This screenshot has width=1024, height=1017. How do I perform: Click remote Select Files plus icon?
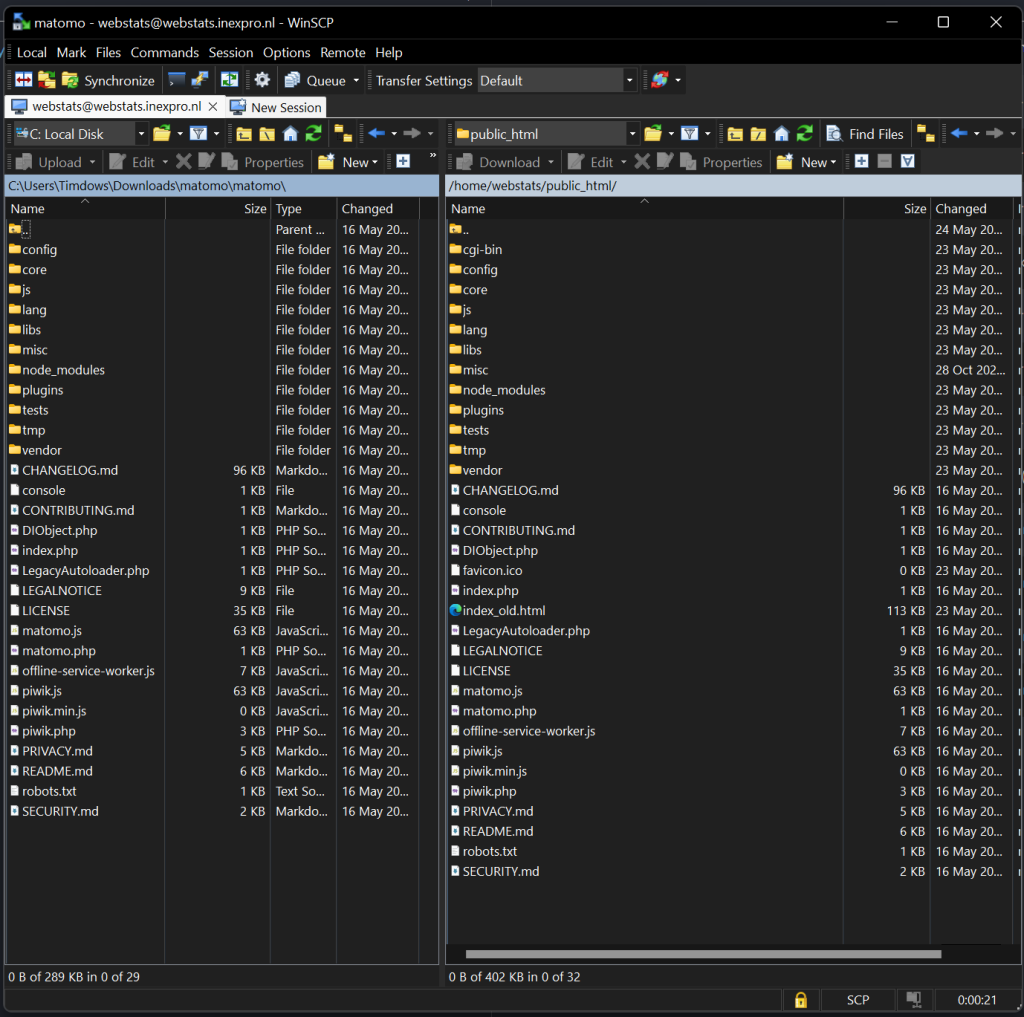coord(861,161)
